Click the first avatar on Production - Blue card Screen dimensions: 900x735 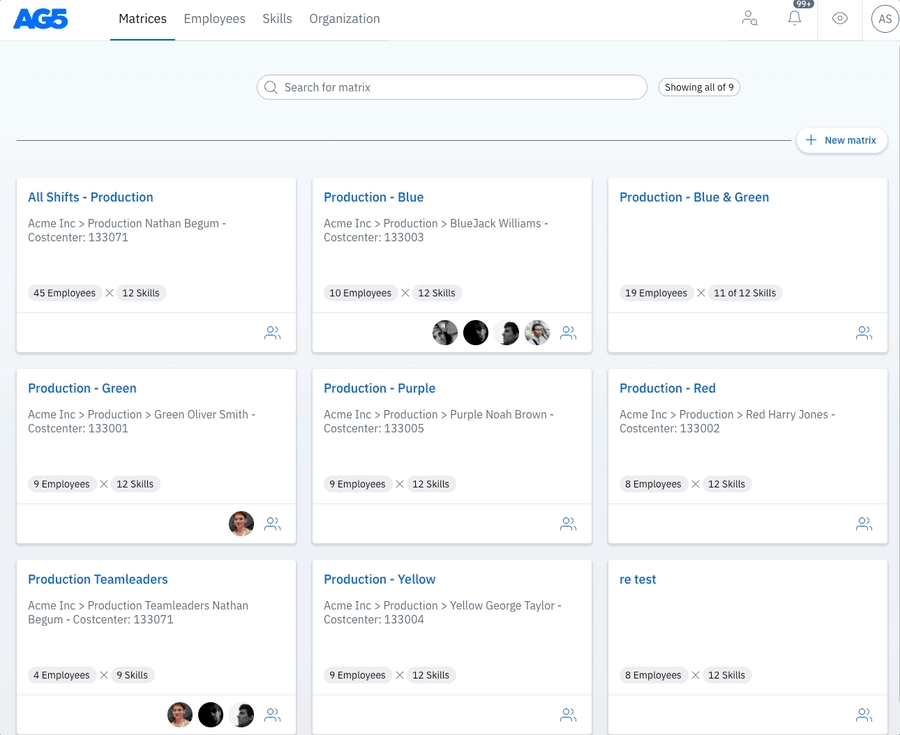445,333
